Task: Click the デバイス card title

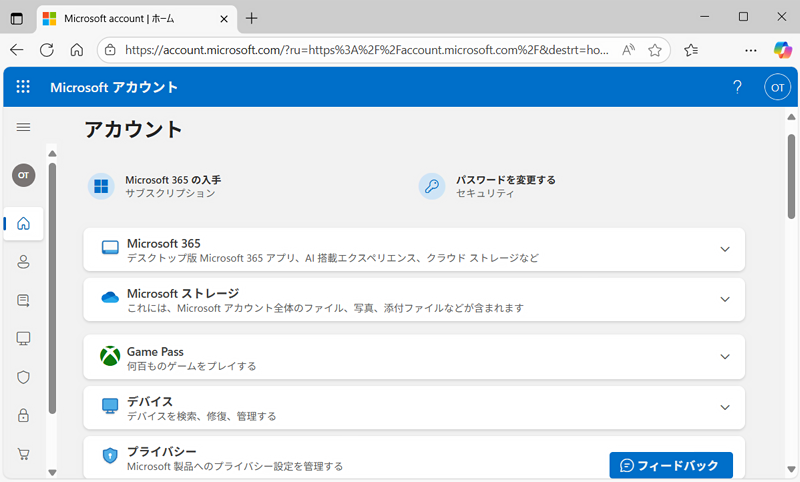Action: point(150,401)
